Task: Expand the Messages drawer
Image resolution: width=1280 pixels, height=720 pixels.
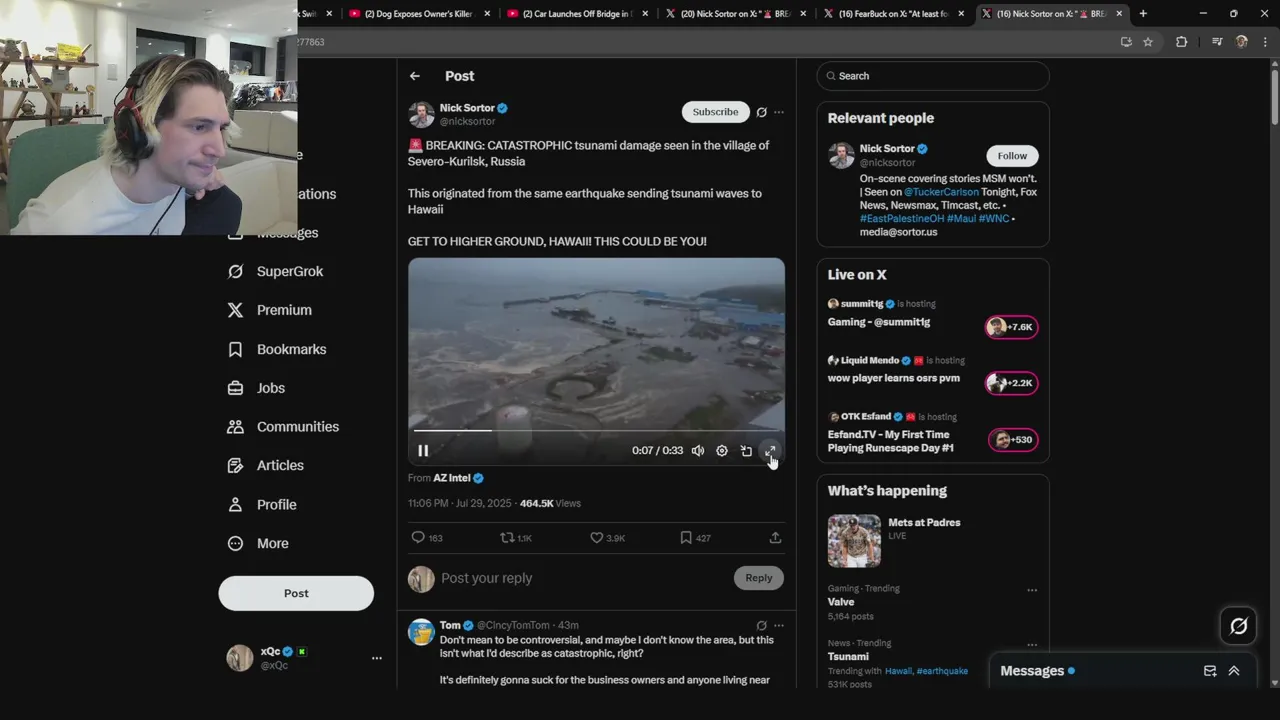Action: (1234, 671)
